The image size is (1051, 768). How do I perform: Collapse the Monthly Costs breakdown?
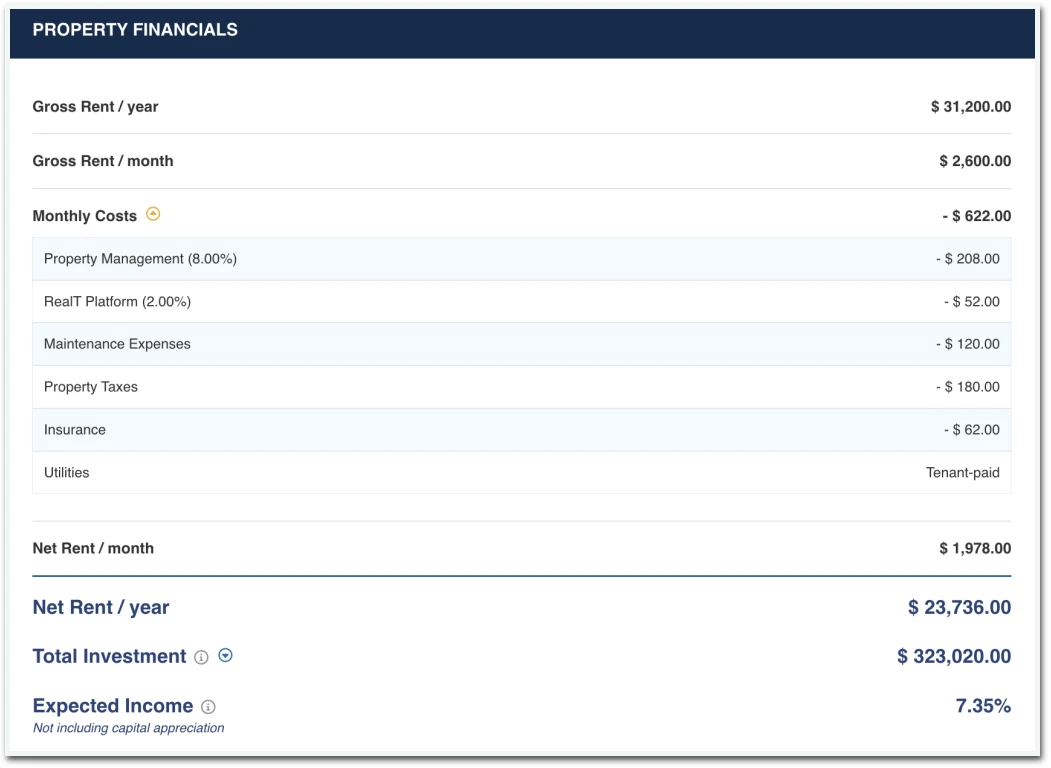pyautogui.click(x=153, y=214)
